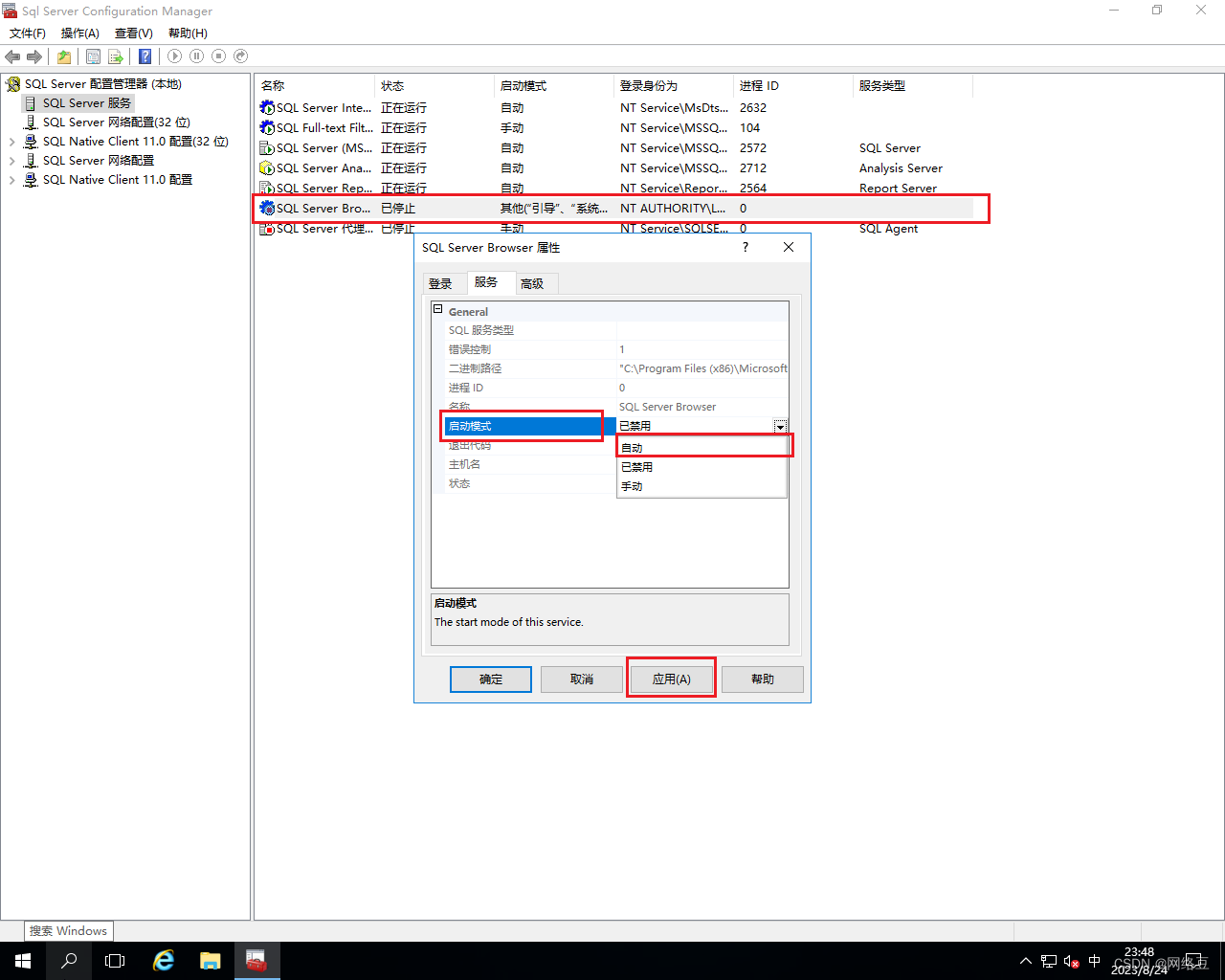
Task: Open the 操作(A) menu
Action: point(80,33)
